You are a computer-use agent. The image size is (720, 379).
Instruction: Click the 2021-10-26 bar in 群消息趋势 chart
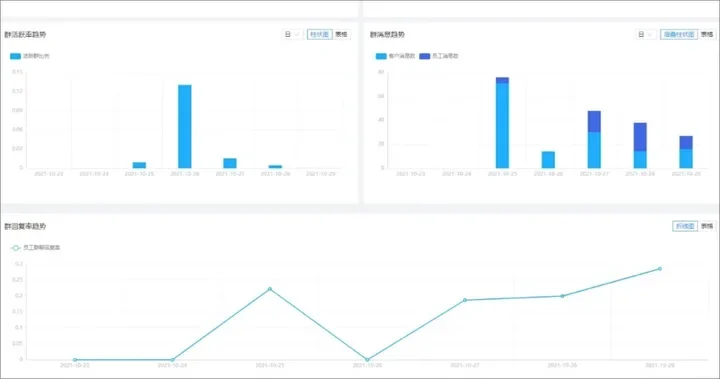pos(548,160)
